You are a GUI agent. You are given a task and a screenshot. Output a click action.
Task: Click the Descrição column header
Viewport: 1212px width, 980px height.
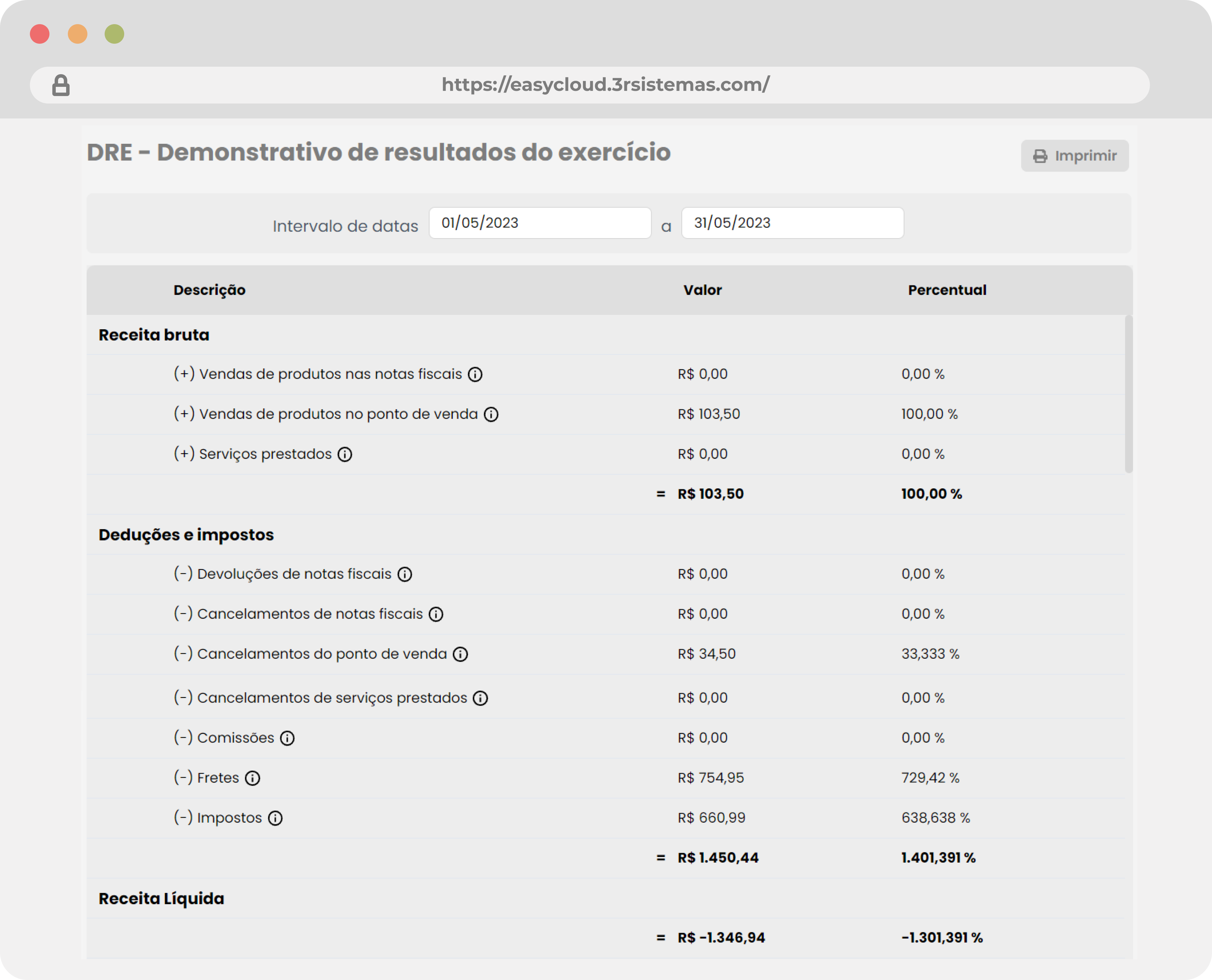(x=209, y=290)
